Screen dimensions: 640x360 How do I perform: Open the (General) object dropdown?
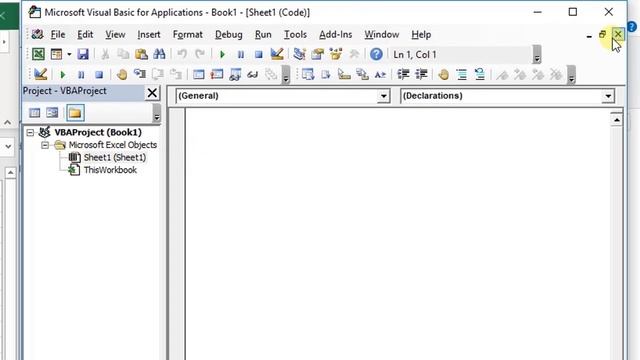pyautogui.click(x=383, y=96)
